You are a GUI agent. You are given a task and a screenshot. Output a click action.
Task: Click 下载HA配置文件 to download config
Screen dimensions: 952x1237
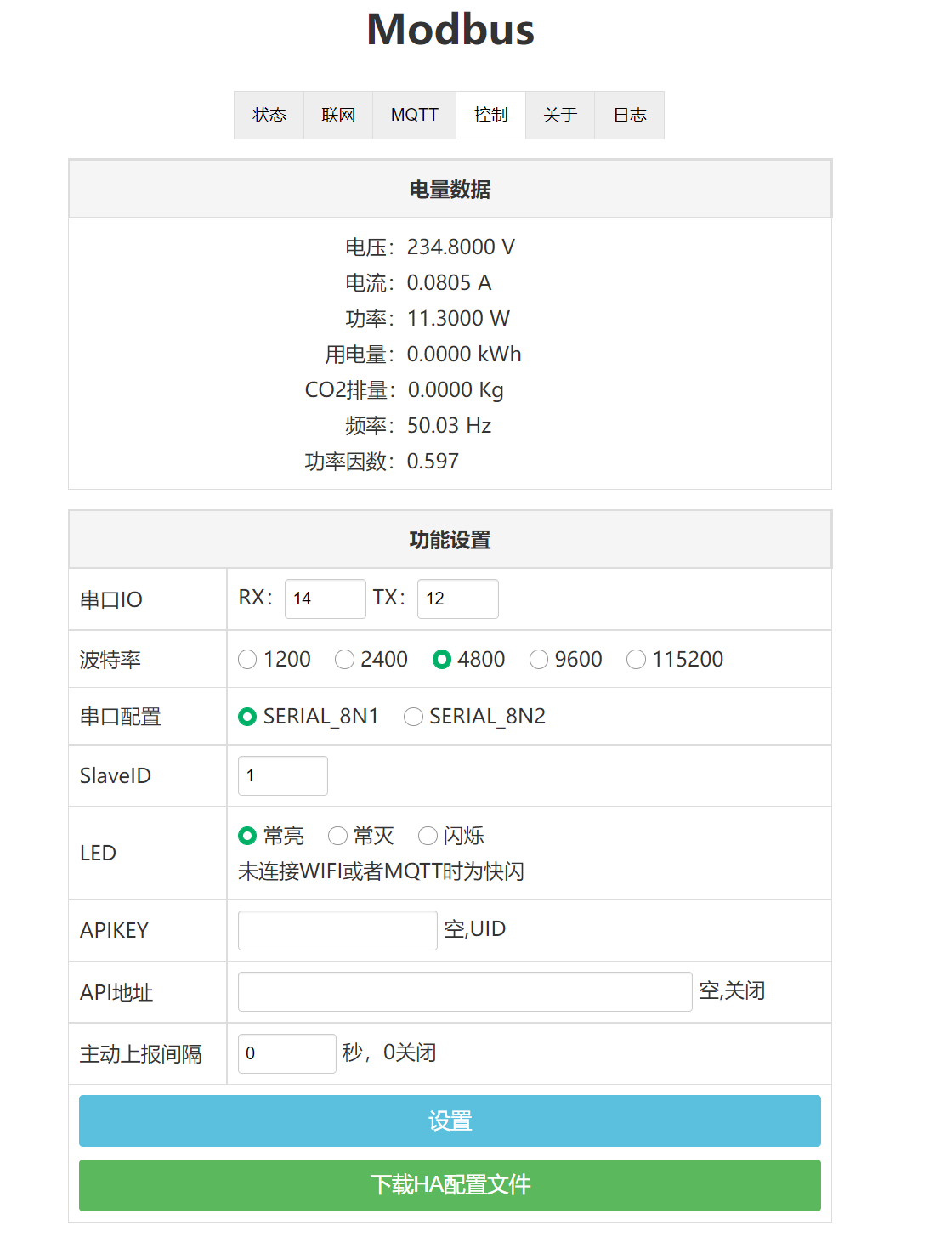[450, 1185]
